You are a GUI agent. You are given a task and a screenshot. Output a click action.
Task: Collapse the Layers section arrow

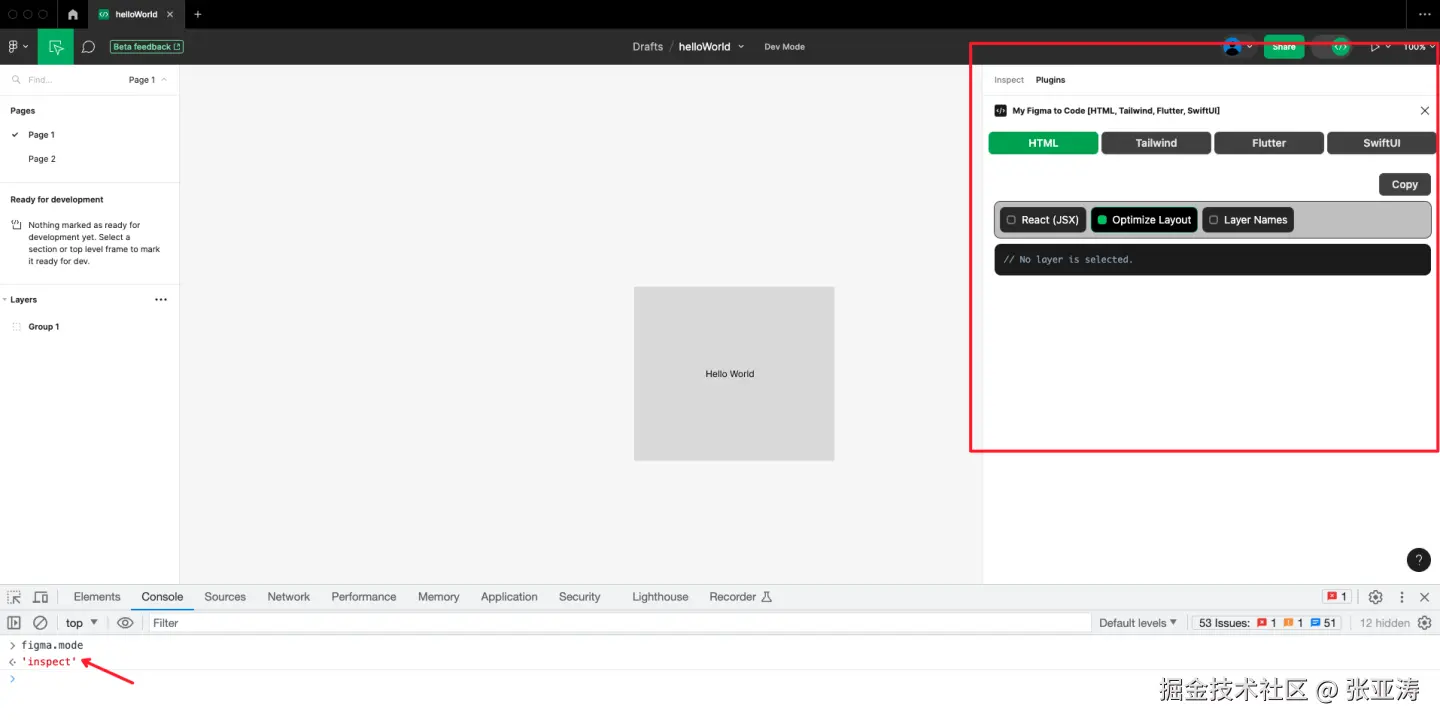[x=5, y=299]
